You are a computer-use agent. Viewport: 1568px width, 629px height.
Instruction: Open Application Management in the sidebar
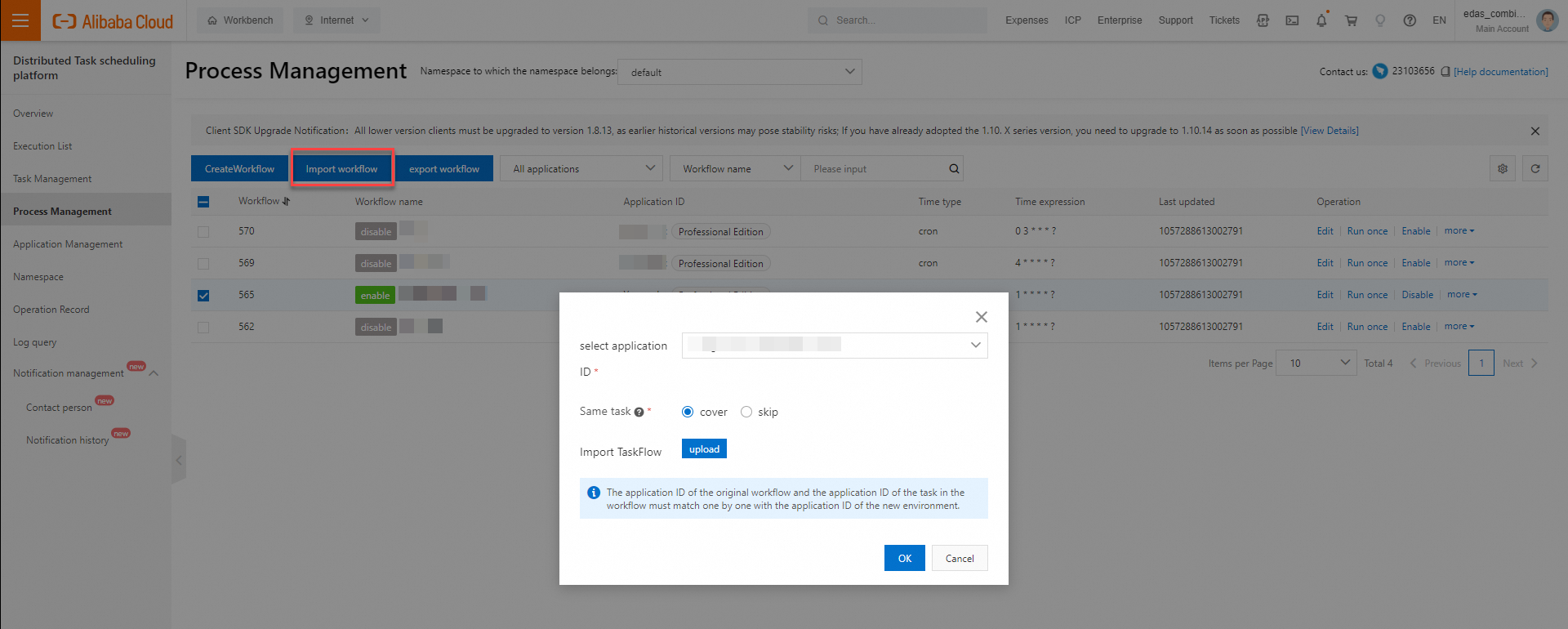coord(68,244)
